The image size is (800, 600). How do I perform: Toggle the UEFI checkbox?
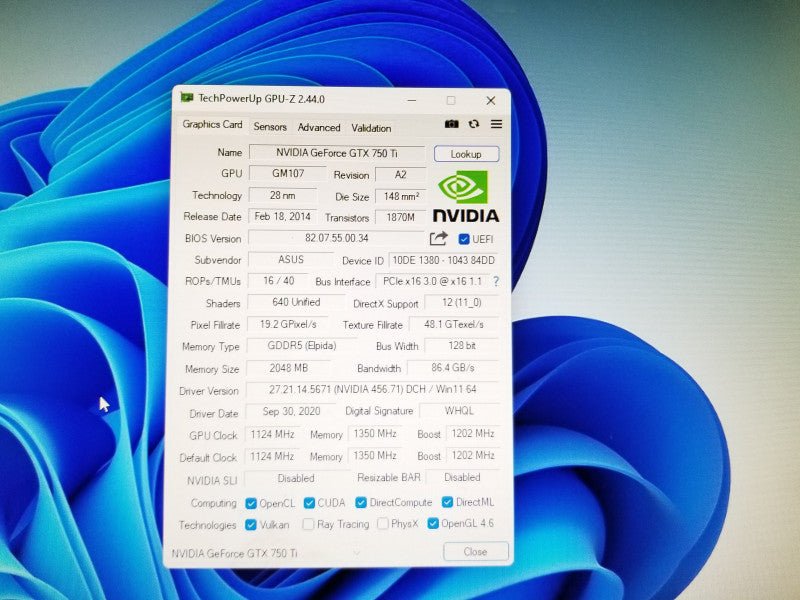[464, 239]
